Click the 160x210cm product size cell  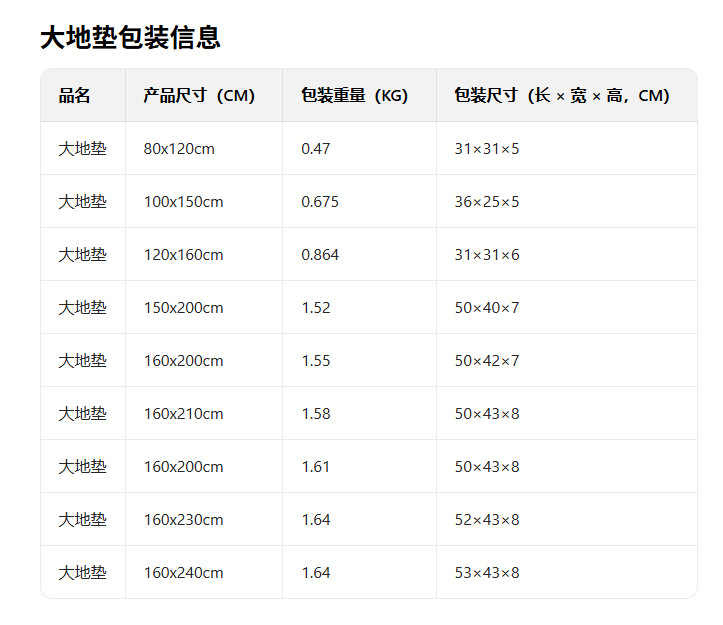coord(183,414)
